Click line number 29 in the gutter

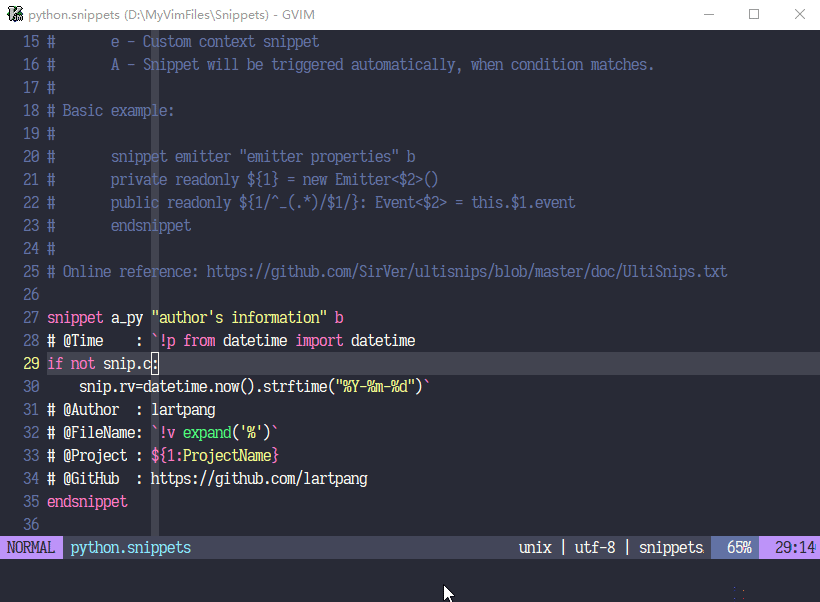click(31, 364)
